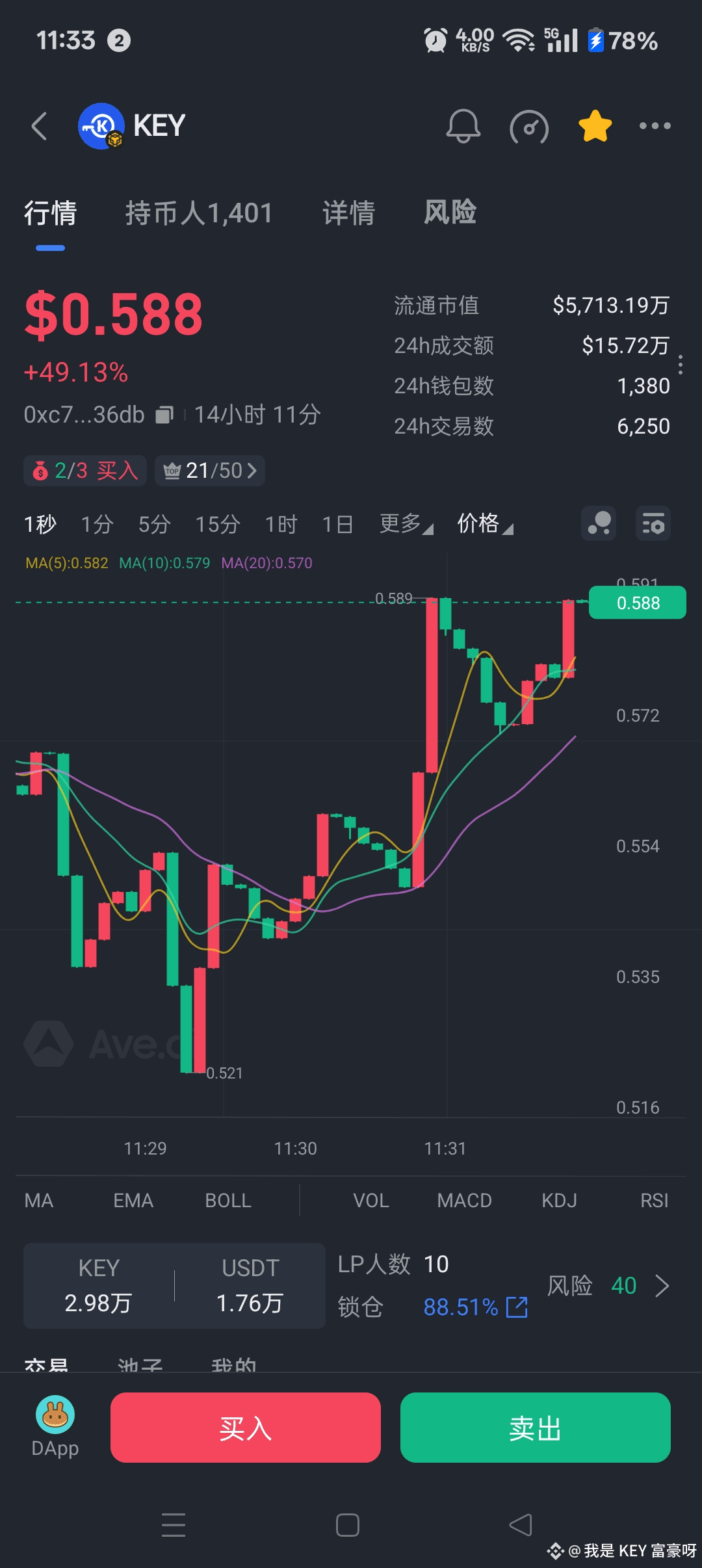Switch to the 持币人 1,401 tab
This screenshot has width=702, height=1568.
click(199, 213)
